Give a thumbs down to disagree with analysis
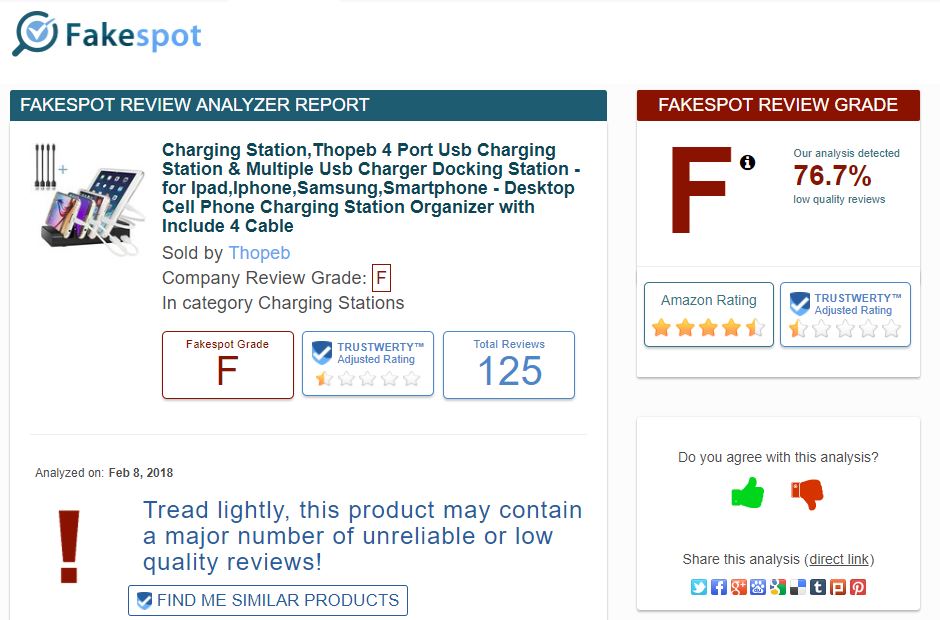 click(x=807, y=491)
